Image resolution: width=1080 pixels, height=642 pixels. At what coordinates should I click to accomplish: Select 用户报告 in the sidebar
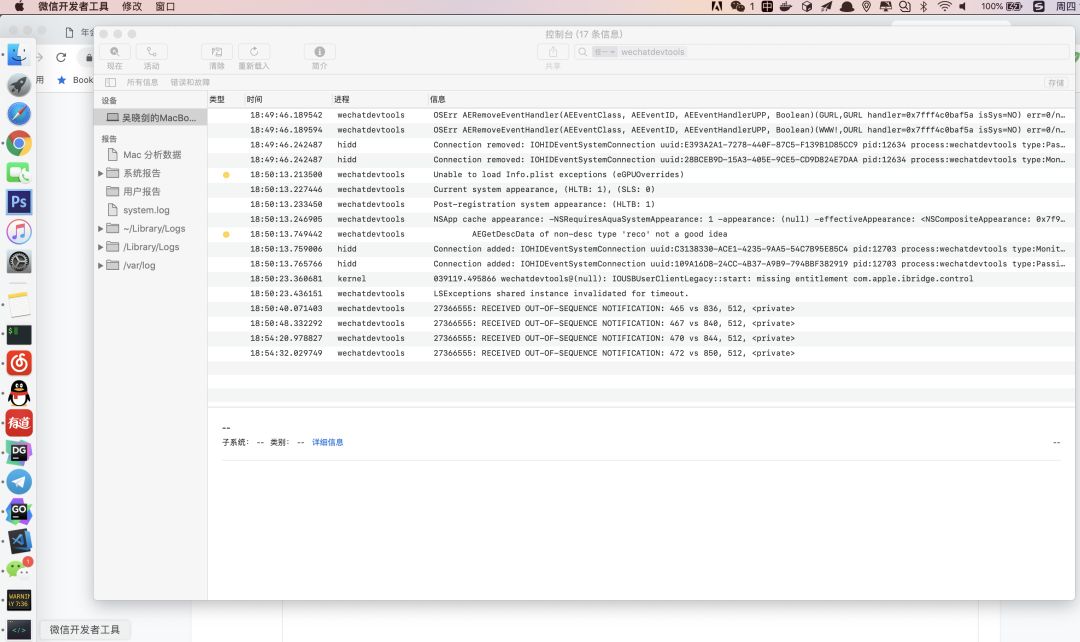point(142,191)
